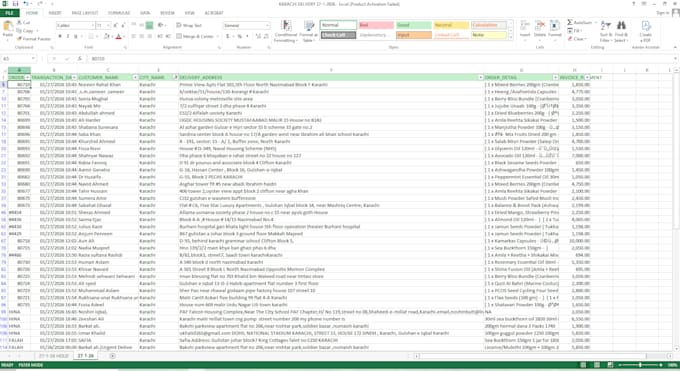
Task: Save the workbook via Quick Access icon
Action: pyautogui.click(x=16, y=4)
